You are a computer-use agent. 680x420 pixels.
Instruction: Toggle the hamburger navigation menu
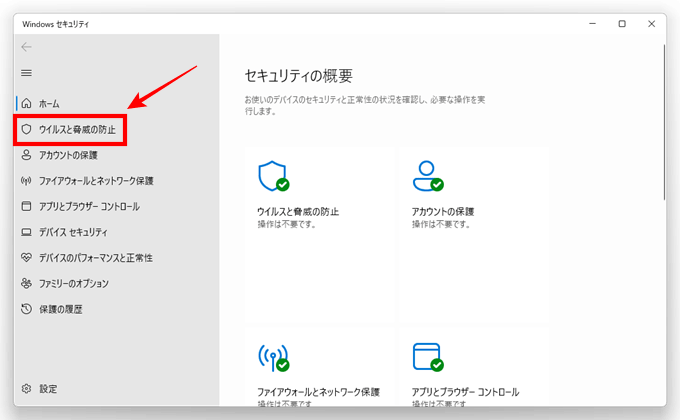26,73
